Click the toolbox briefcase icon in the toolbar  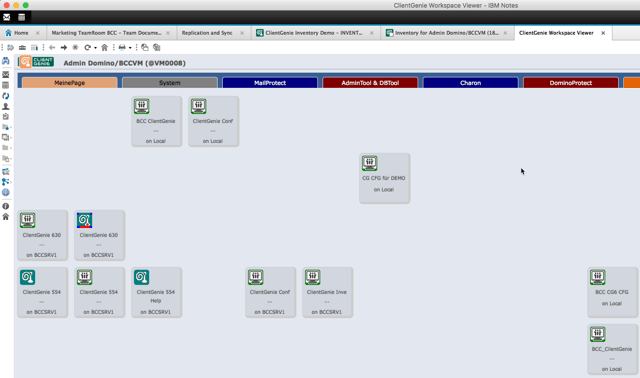22,47
